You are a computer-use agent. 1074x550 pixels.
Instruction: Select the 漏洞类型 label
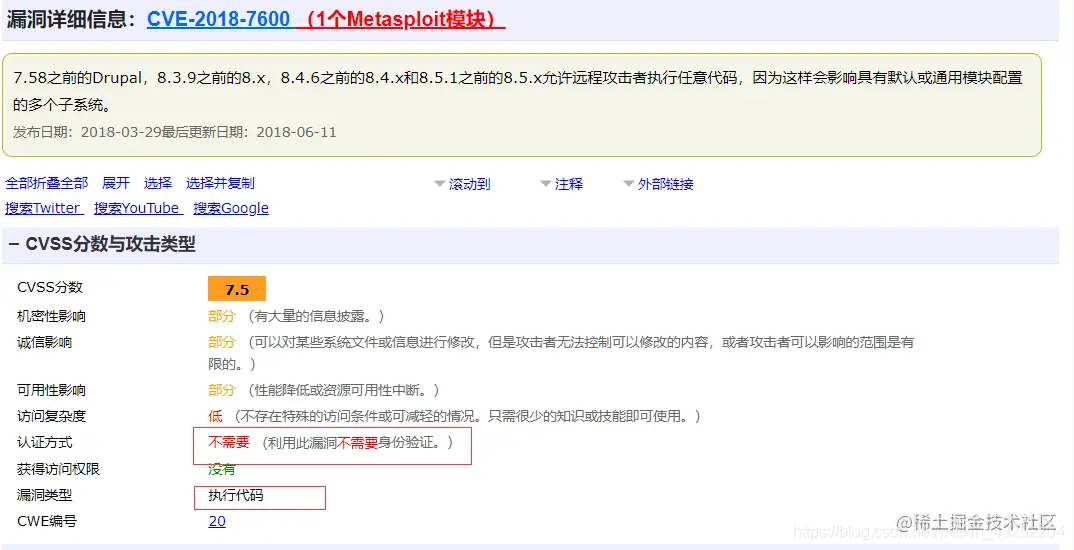pos(45,495)
